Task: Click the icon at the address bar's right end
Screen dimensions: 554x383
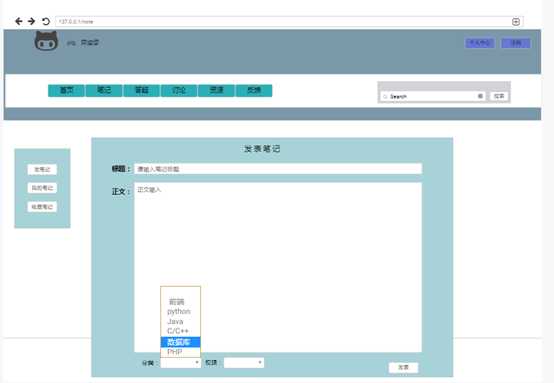Action: tap(515, 22)
